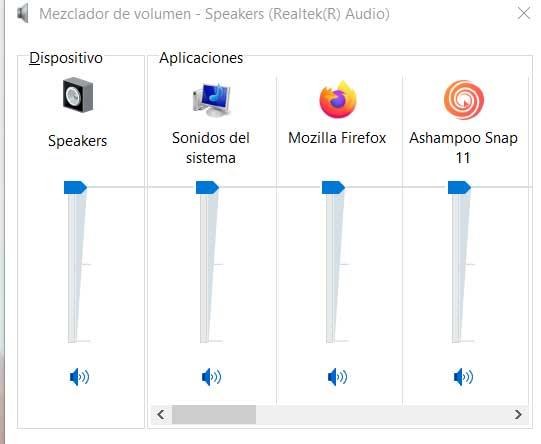
Task: Click the Mozilla Firefox volume track midpoint
Action: coord(331,265)
